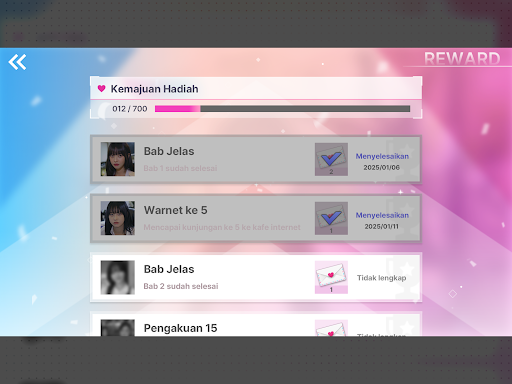
Task: Click the 2025/01/06 completion date
Action: [381, 167]
